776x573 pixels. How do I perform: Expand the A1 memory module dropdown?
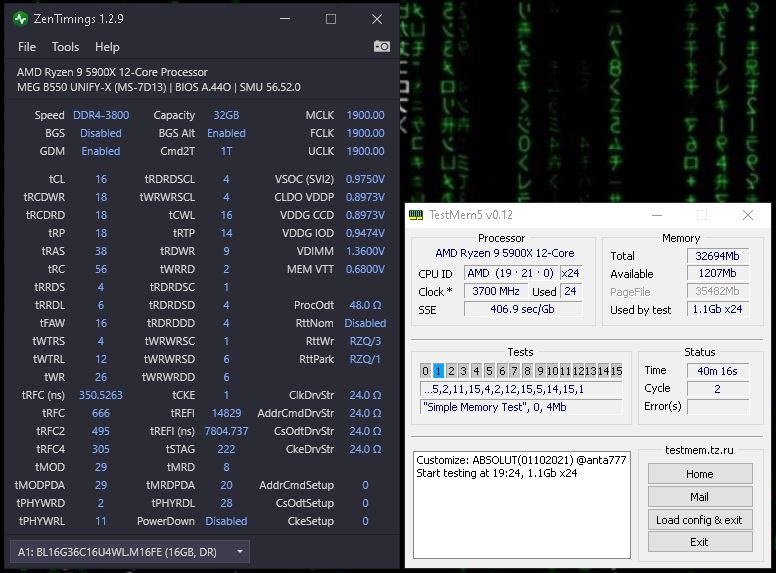pos(130,552)
